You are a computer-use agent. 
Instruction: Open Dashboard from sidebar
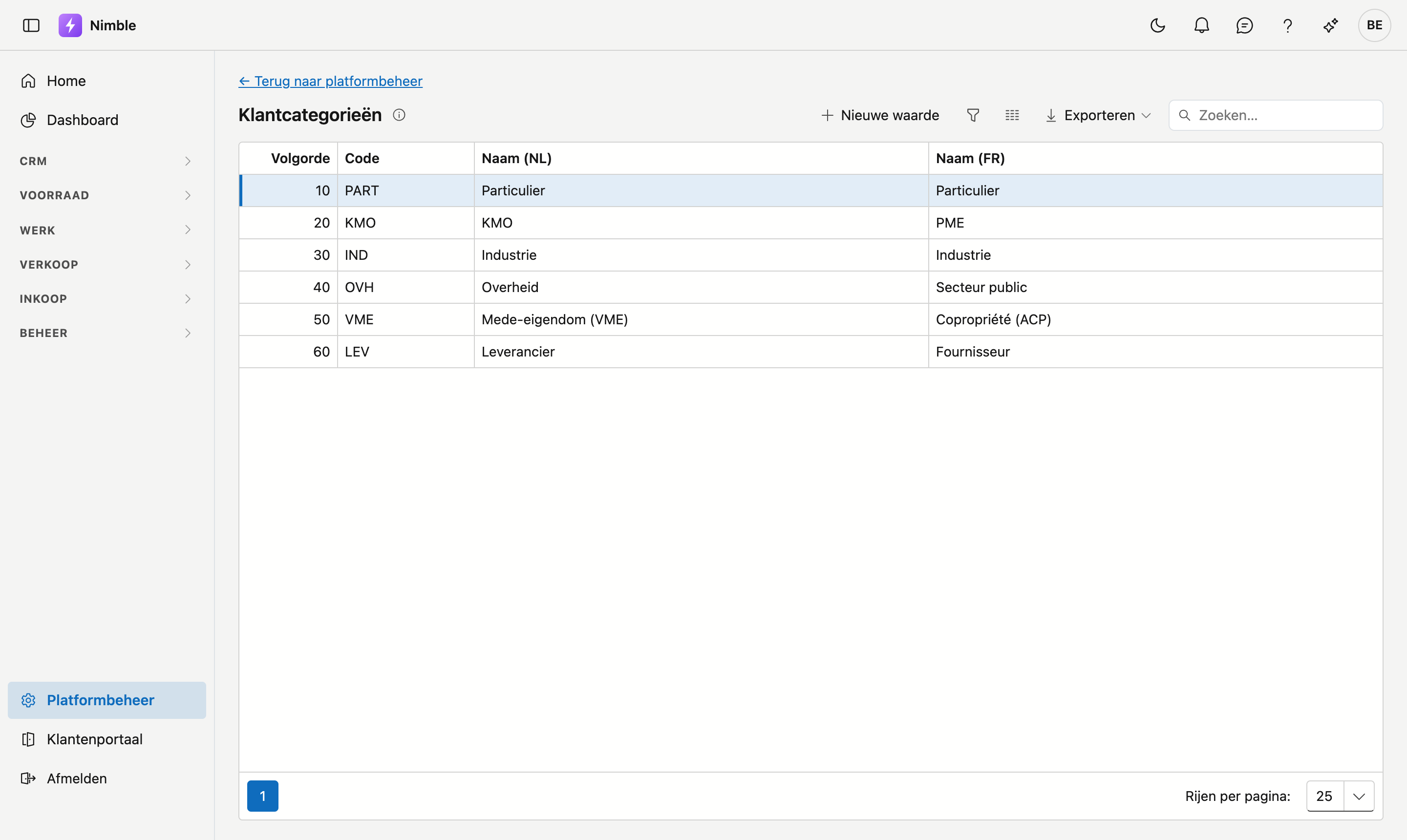[x=107, y=120]
